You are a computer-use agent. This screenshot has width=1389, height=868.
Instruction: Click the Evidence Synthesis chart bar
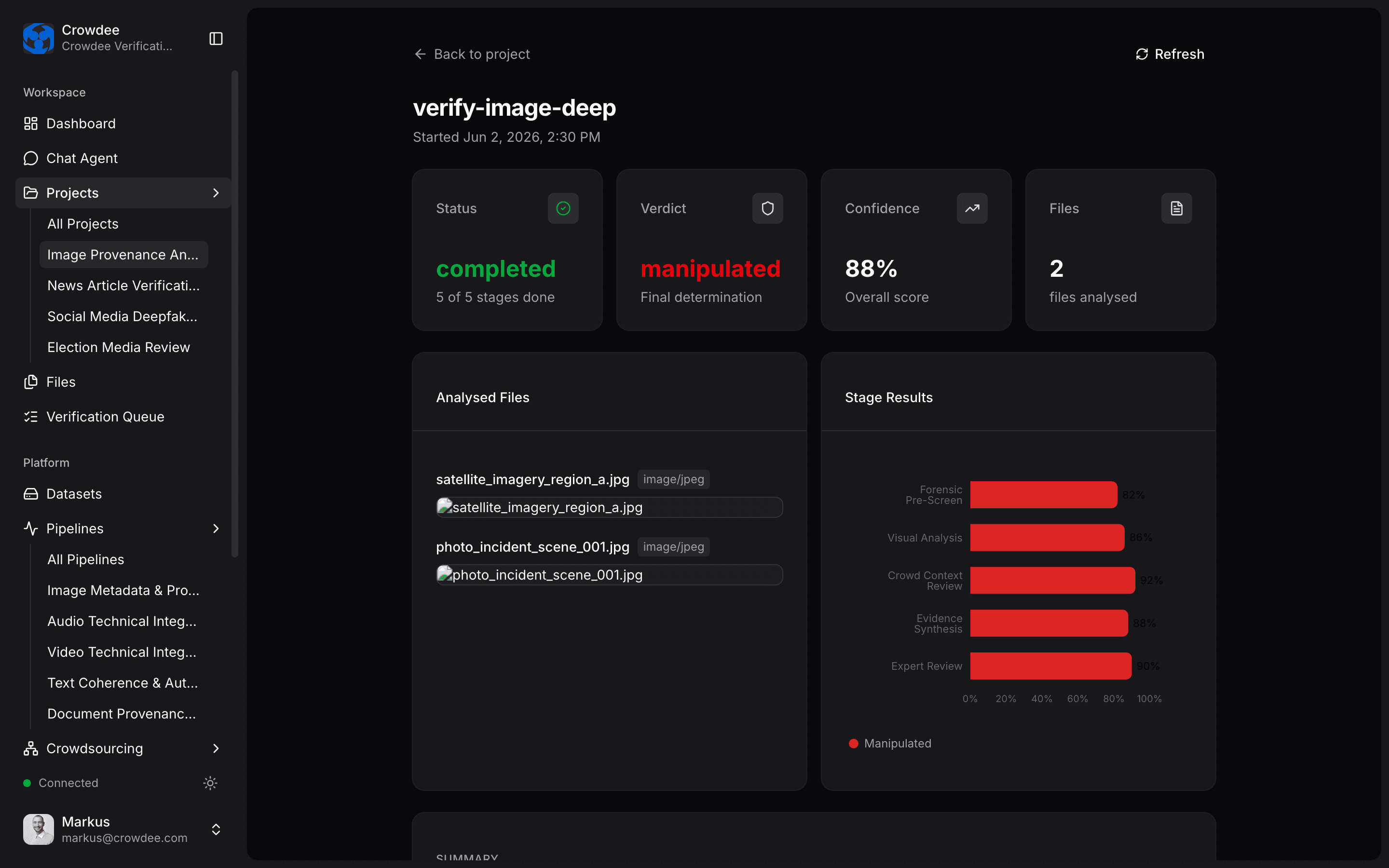(1049, 623)
